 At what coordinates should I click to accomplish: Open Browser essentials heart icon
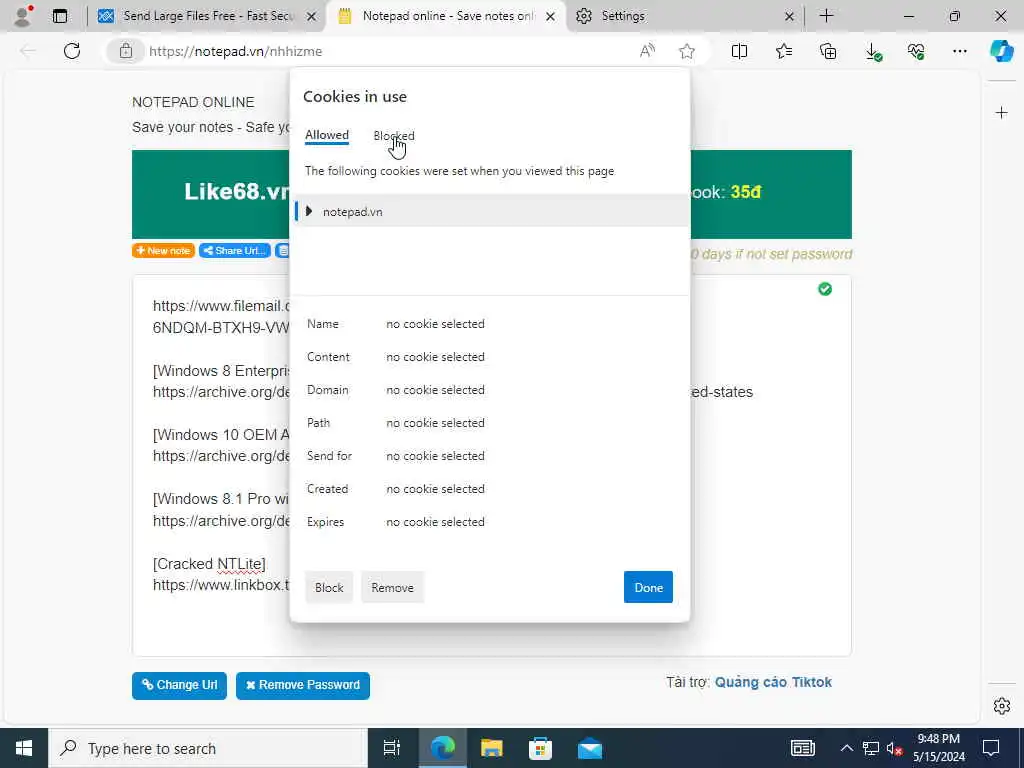click(x=916, y=51)
